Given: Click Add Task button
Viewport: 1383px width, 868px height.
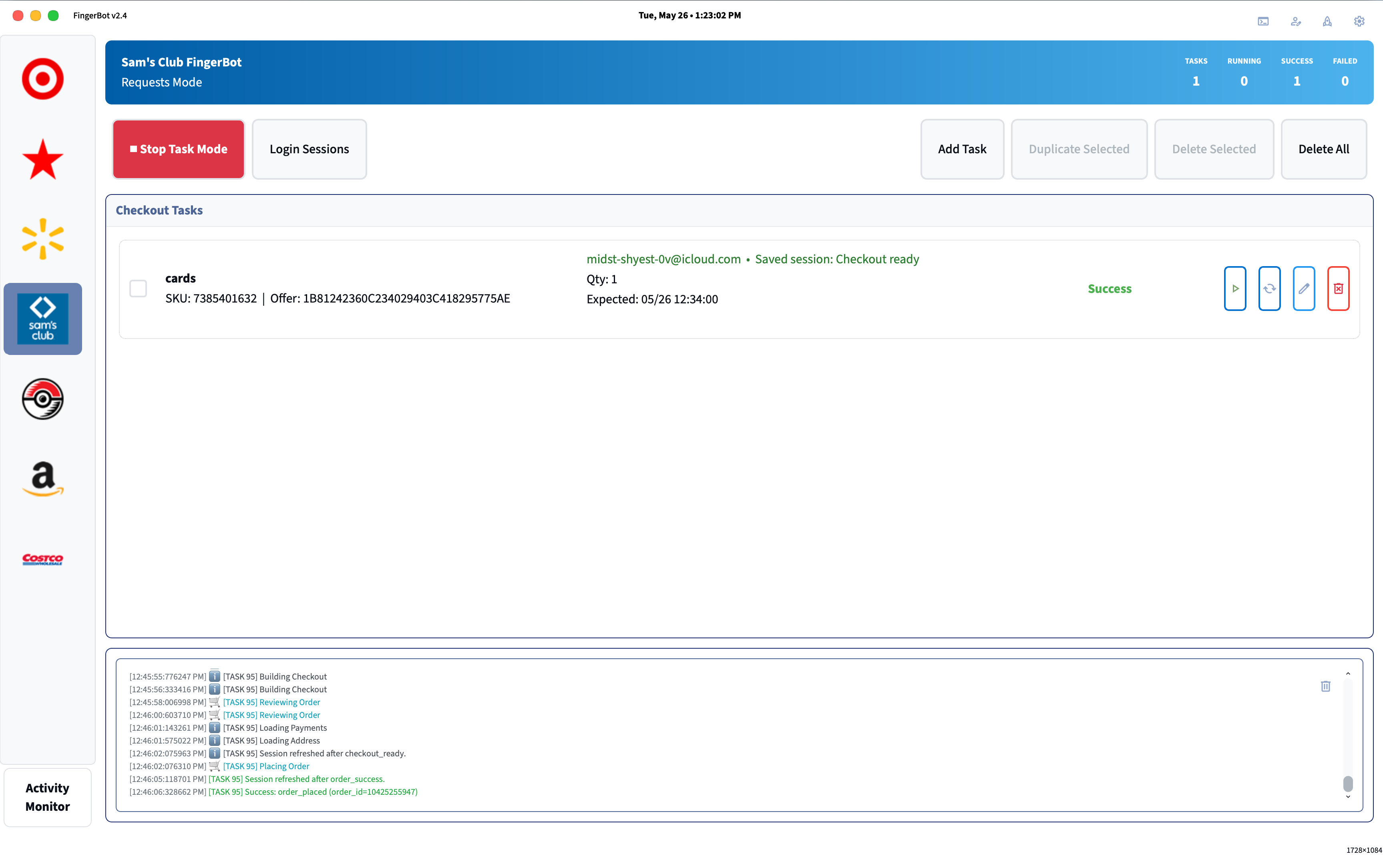Looking at the screenshot, I should (962, 149).
